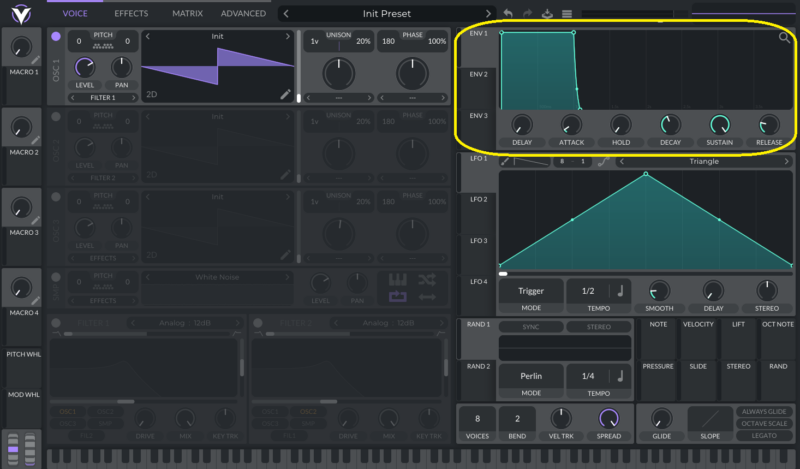Screen dimensions: 800x469
Task: Click the OSC 1 wavetable edit pencil
Action: coord(286,95)
